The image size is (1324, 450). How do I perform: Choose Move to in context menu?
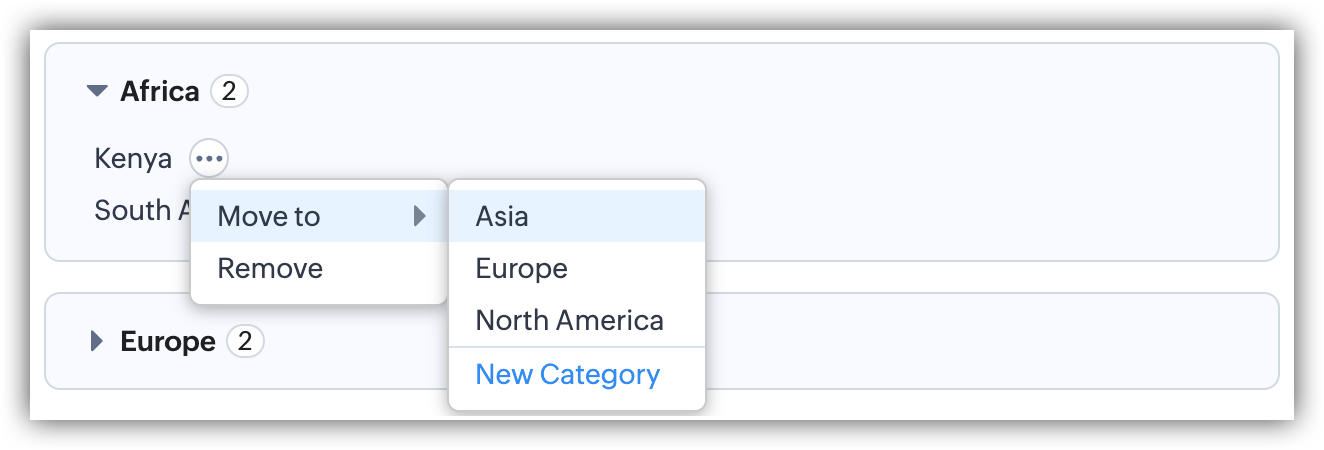coord(270,216)
